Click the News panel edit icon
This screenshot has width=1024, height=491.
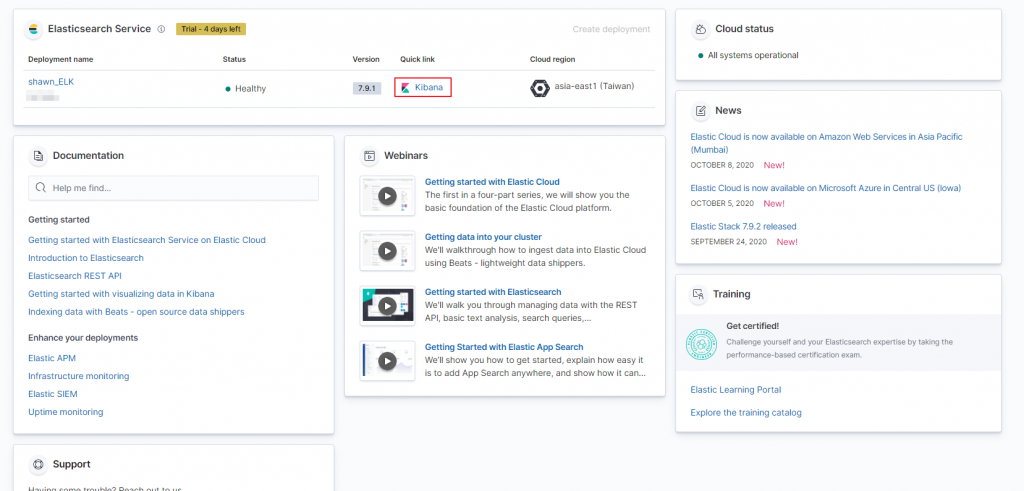[x=701, y=111]
